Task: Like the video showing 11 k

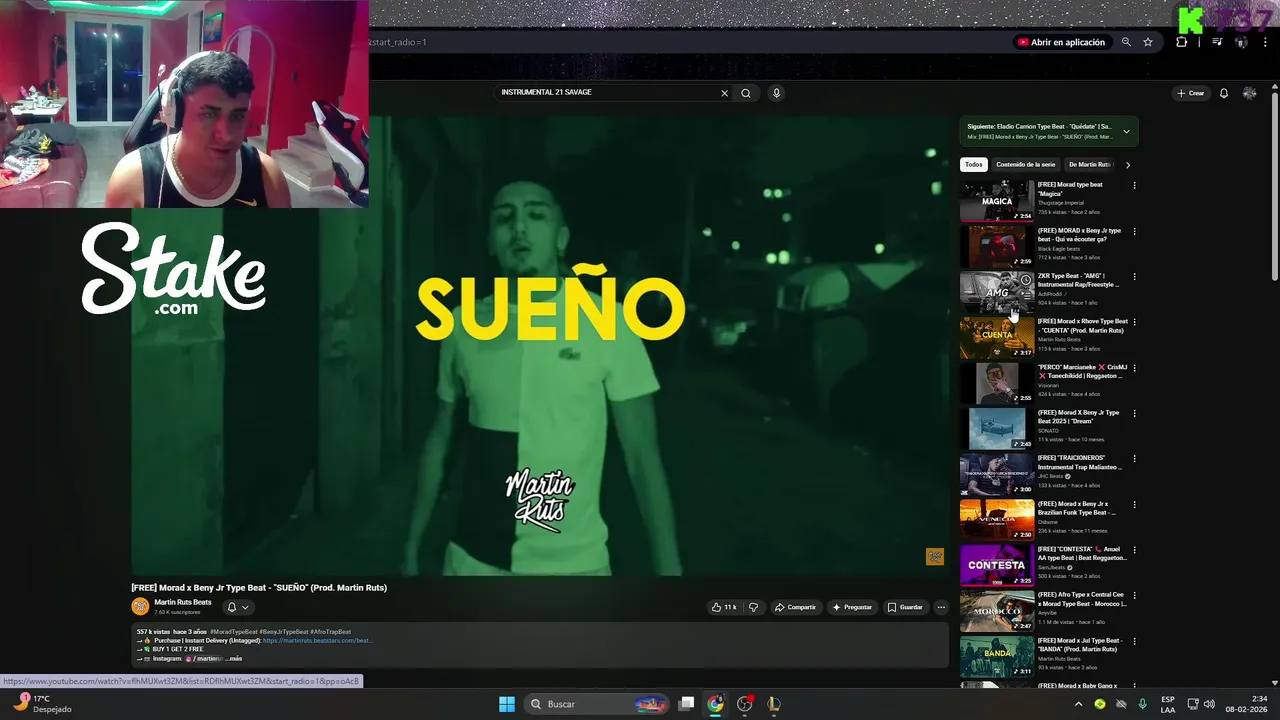Action: pos(724,607)
